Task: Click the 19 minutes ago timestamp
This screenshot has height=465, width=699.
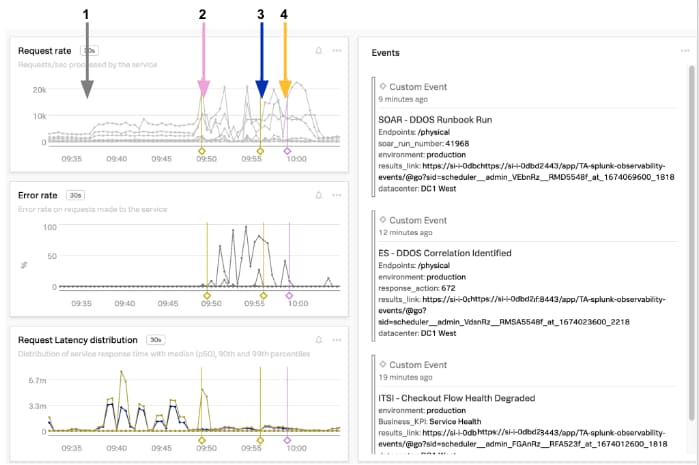Action: click(x=405, y=377)
